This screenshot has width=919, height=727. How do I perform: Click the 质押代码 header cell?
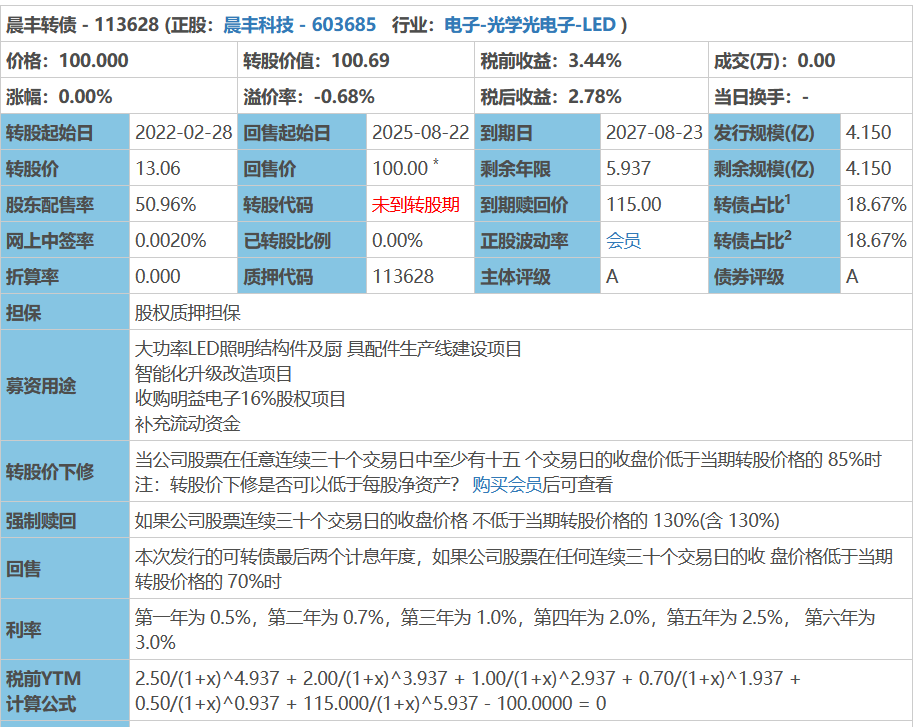(302, 276)
